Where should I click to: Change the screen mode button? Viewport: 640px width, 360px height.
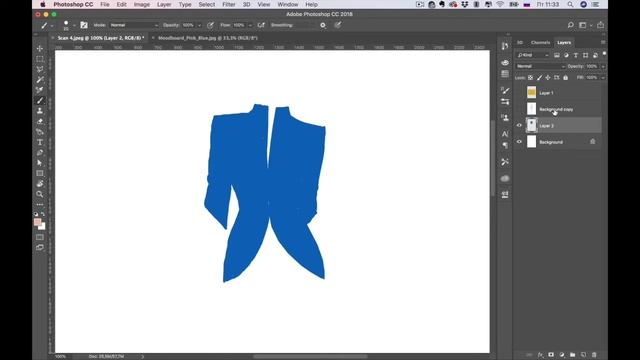(40, 247)
